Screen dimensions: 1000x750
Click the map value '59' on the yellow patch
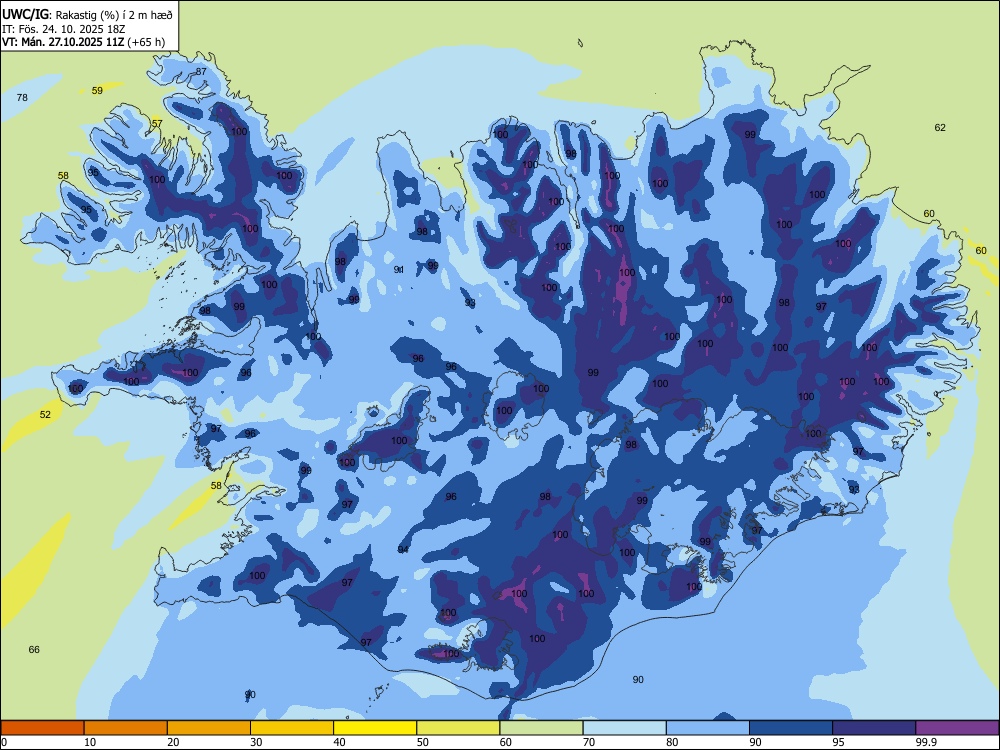pyautogui.click(x=97, y=91)
